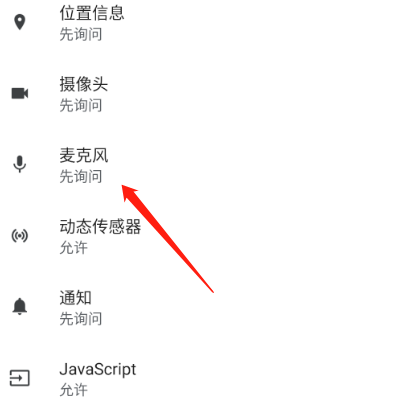Click the motion sensors icon
This screenshot has height=400, width=408.
click(x=20, y=236)
